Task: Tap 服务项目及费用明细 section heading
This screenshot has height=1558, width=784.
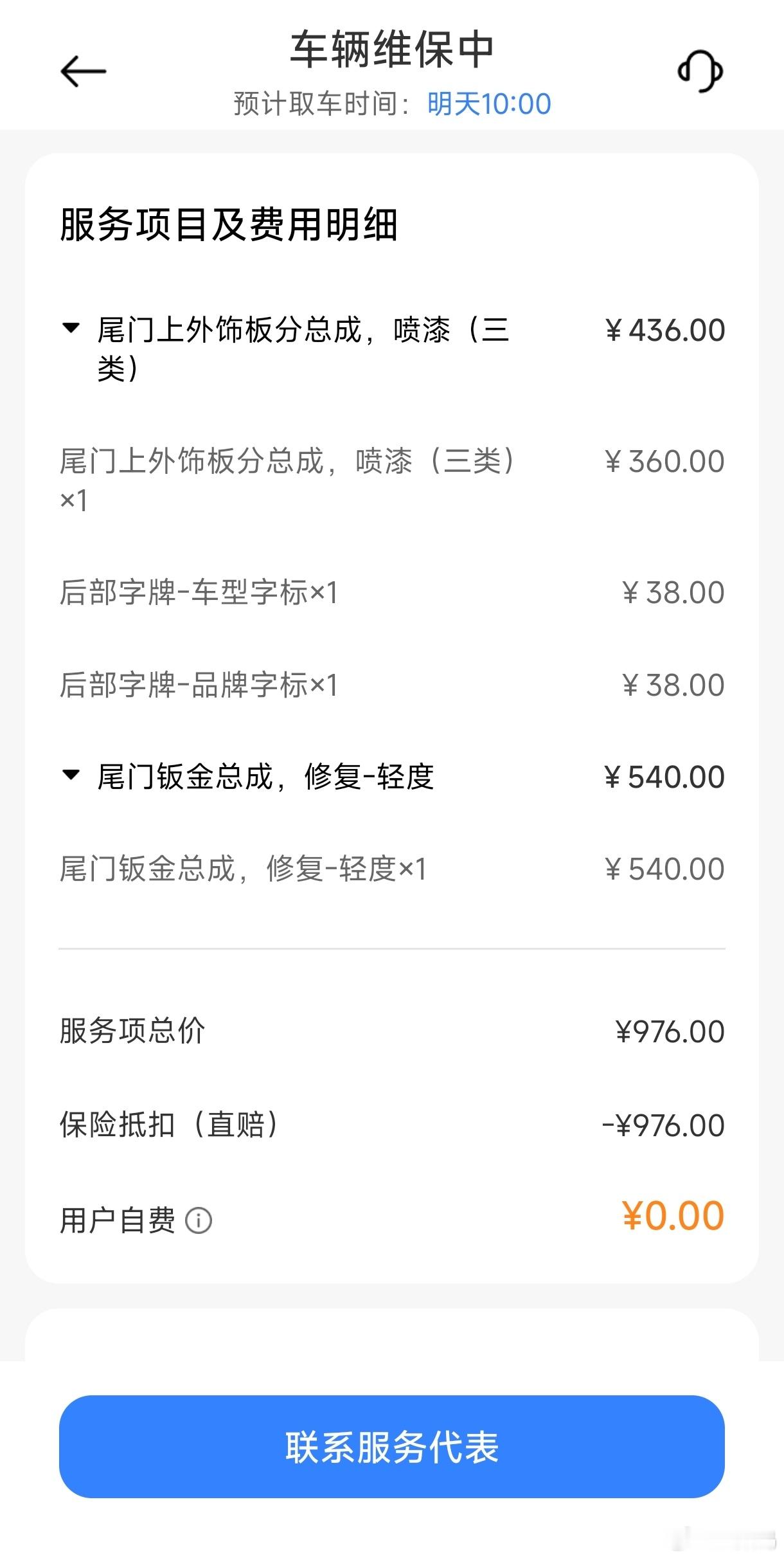Action: 229,224
